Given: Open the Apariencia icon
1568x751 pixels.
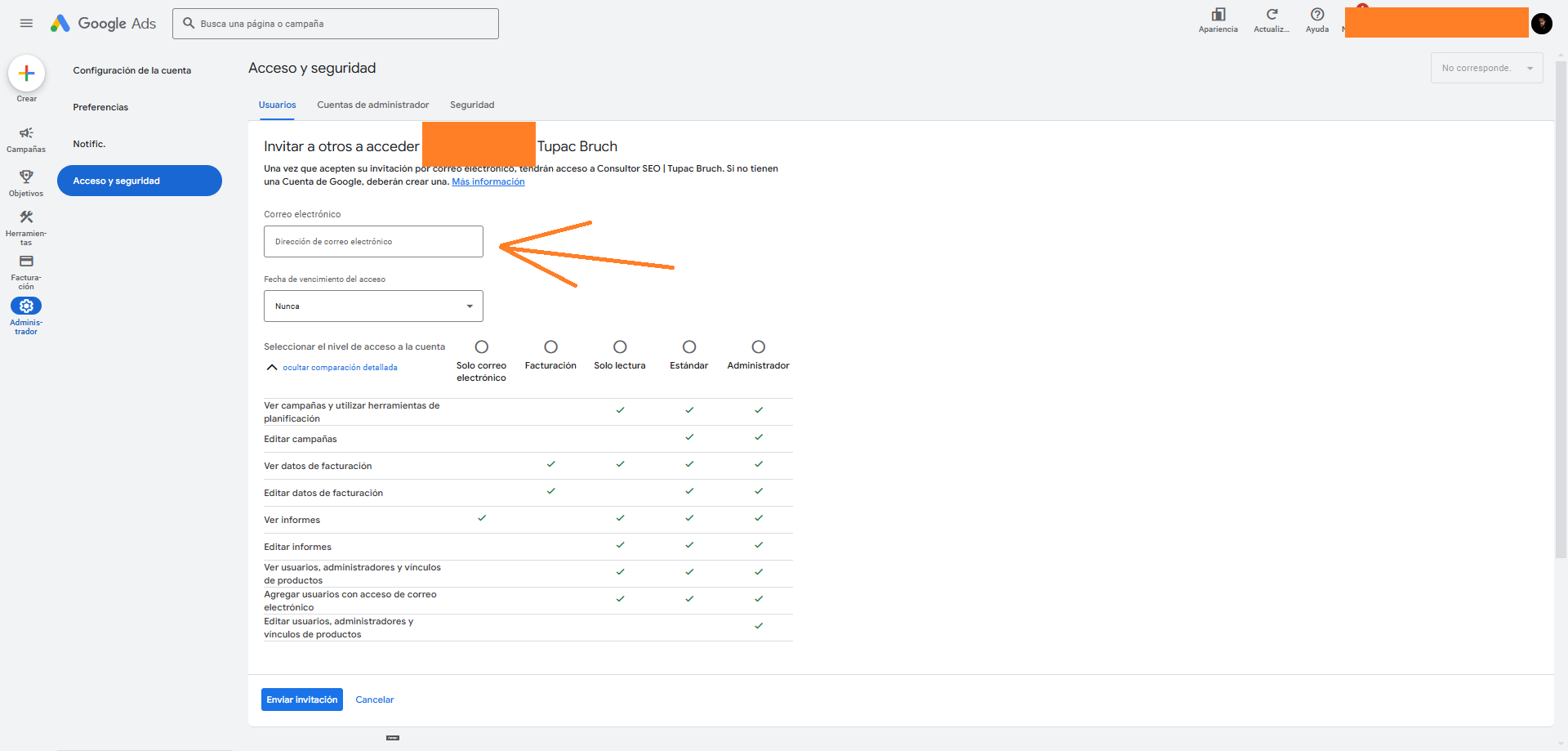Looking at the screenshot, I should [x=1218, y=15].
